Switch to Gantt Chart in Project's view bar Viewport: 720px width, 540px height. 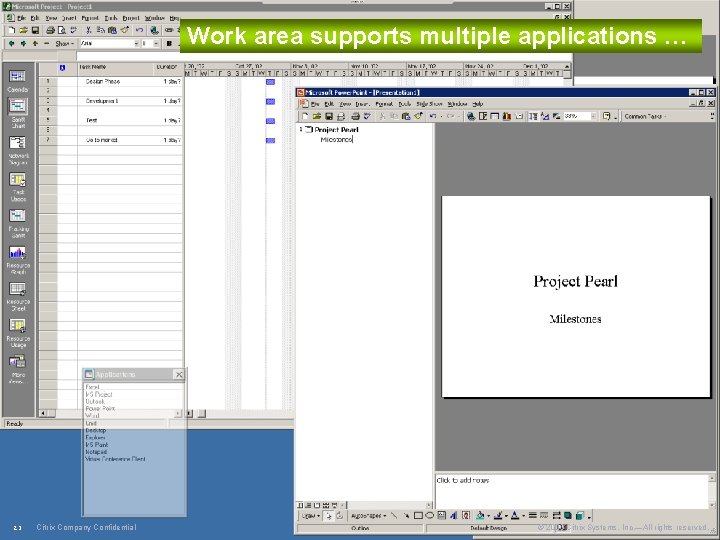[17, 113]
